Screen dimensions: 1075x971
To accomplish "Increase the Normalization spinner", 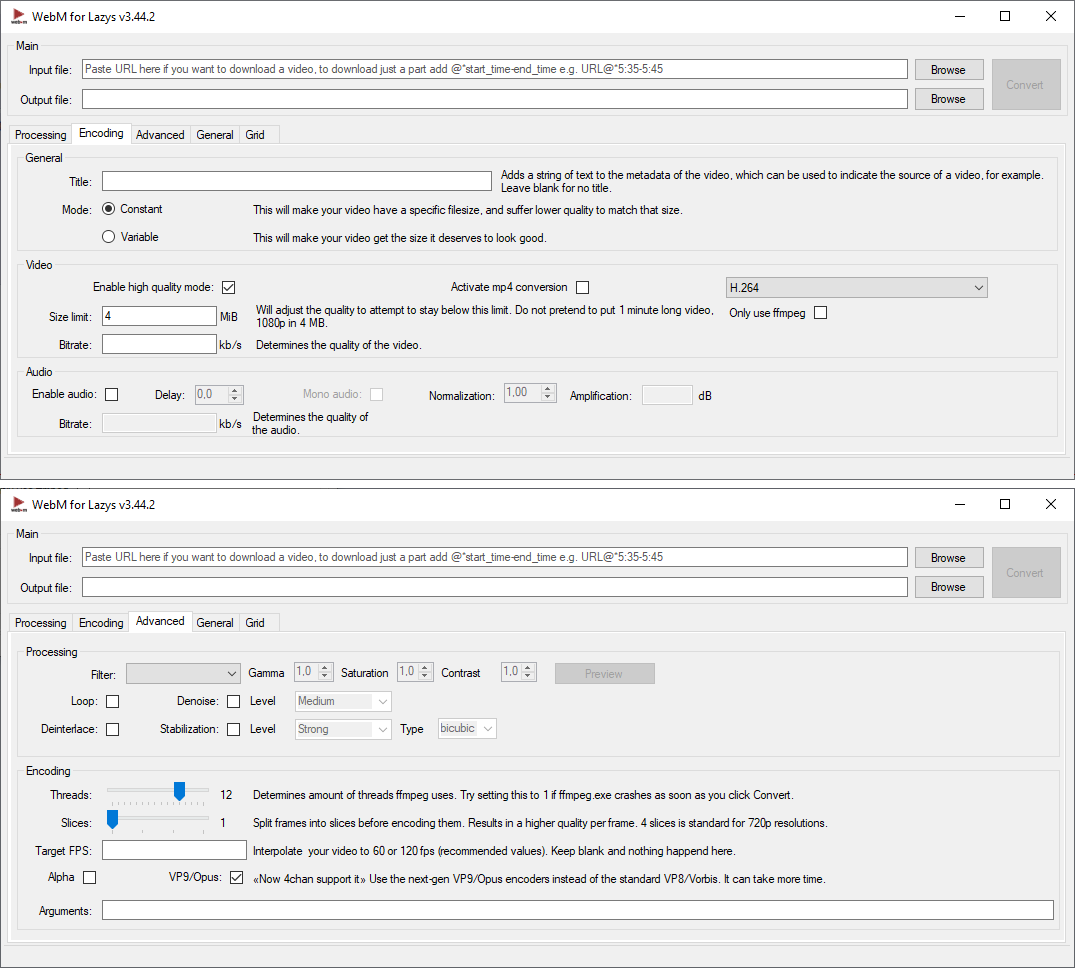I will pyautogui.click(x=548, y=389).
